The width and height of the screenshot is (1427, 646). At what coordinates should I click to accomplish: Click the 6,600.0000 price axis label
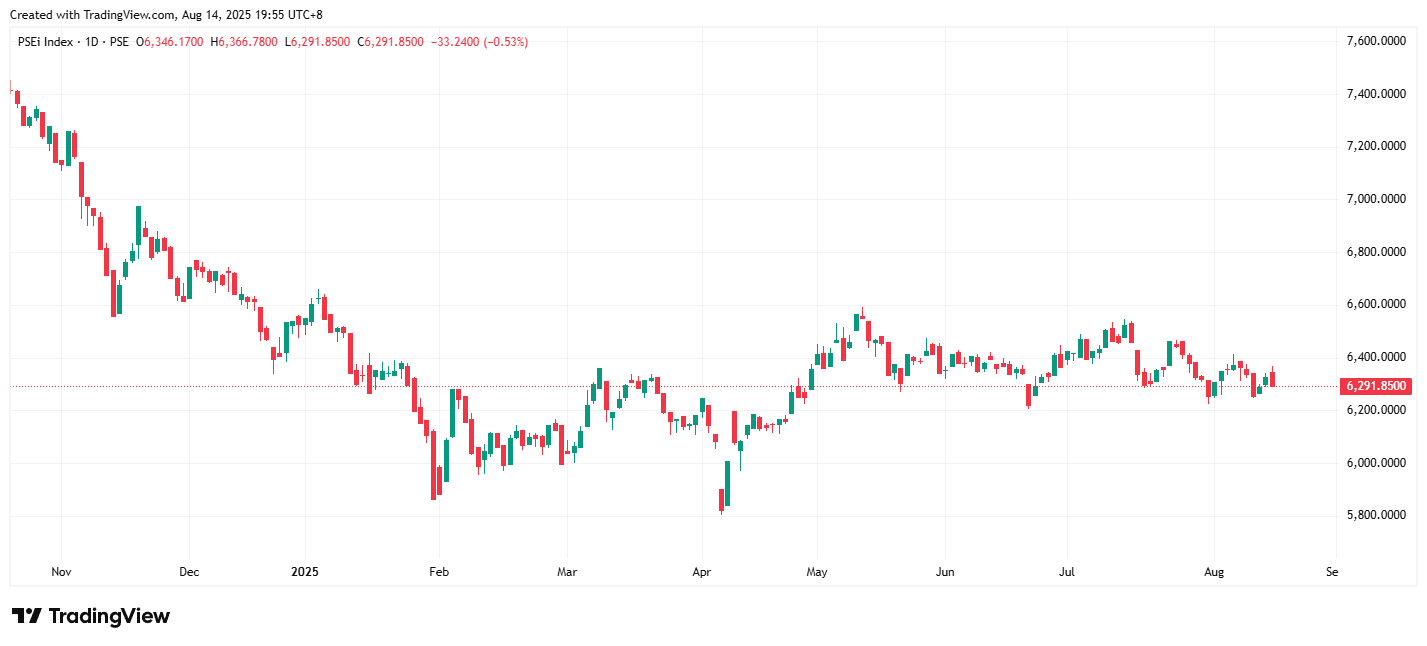1377,304
